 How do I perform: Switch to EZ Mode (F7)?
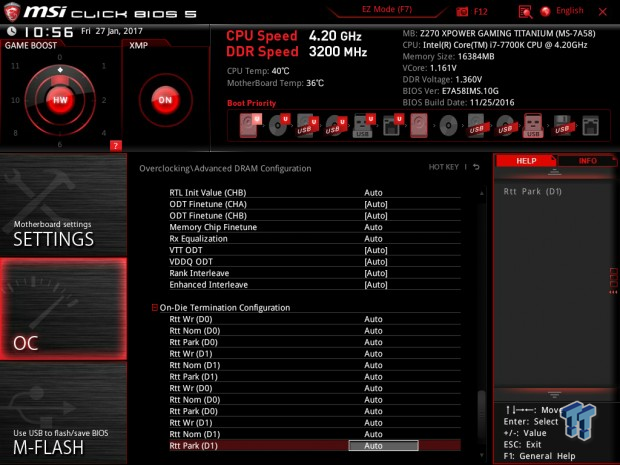tap(387, 9)
